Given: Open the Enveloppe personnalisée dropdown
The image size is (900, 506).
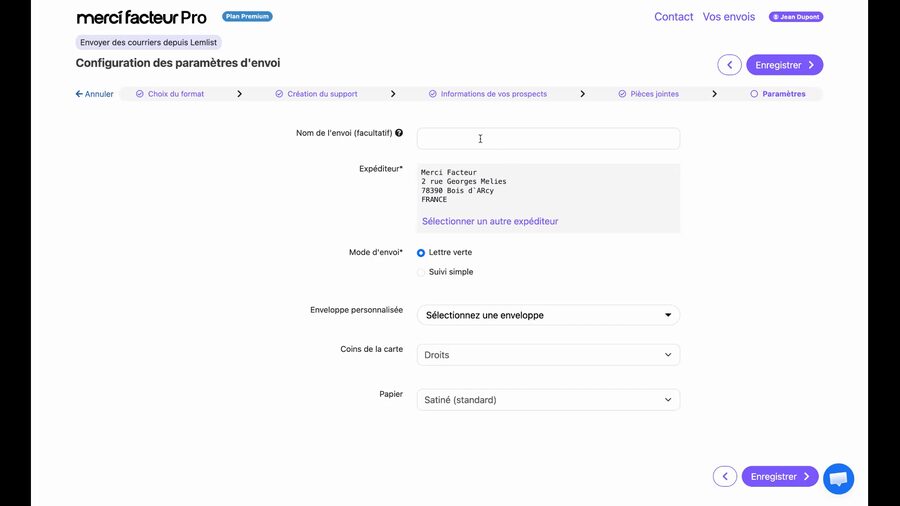Looking at the screenshot, I should click(x=548, y=315).
